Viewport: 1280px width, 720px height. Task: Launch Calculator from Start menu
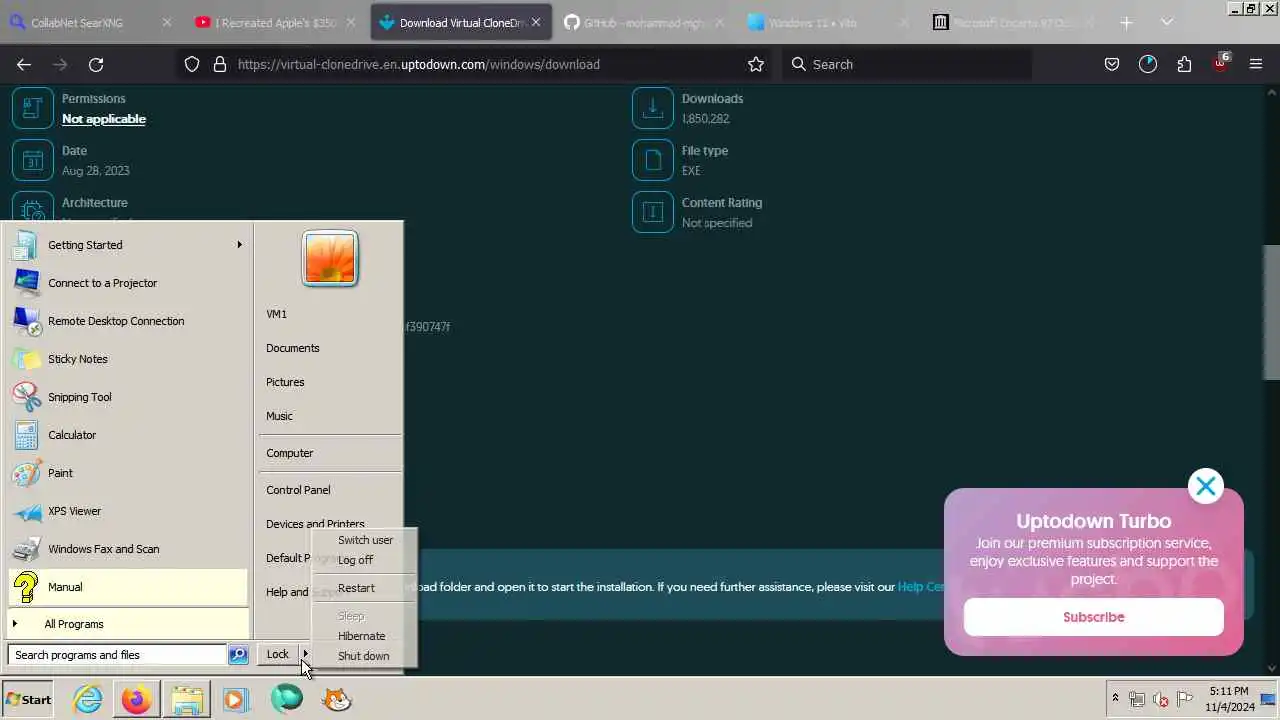click(x=128, y=435)
